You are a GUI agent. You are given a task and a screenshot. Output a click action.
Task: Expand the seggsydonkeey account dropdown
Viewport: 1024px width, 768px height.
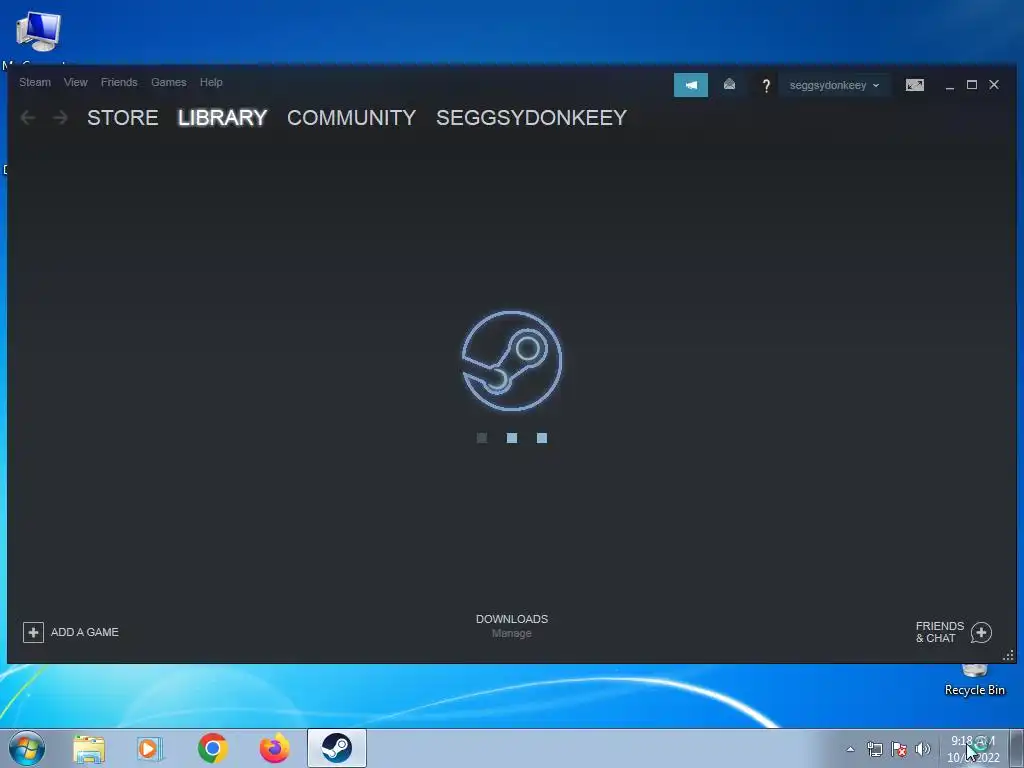834,85
